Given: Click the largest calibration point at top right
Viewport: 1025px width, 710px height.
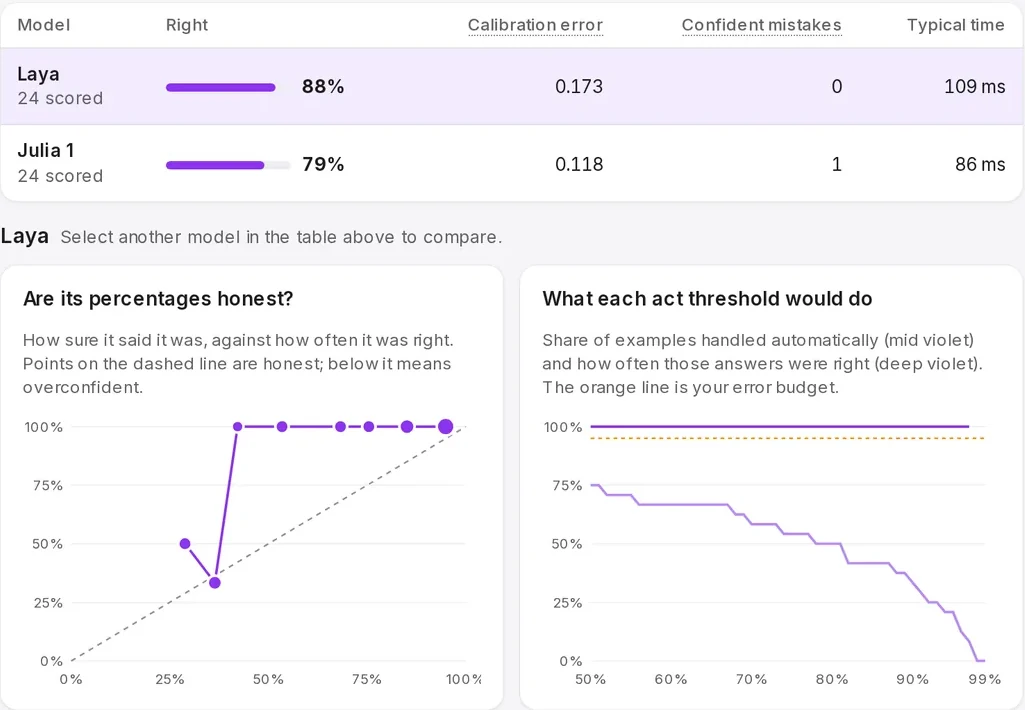Looking at the screenshot, I should point(445,426).
